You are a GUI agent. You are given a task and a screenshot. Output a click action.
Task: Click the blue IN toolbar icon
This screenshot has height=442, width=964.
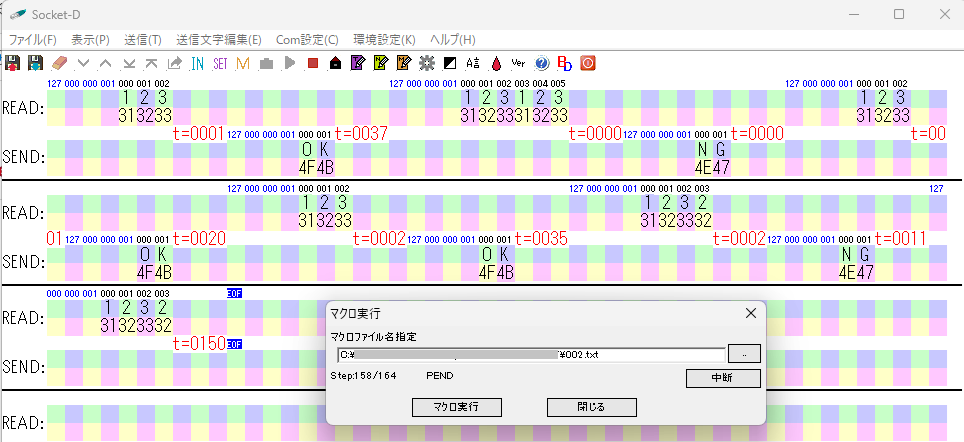198,63
